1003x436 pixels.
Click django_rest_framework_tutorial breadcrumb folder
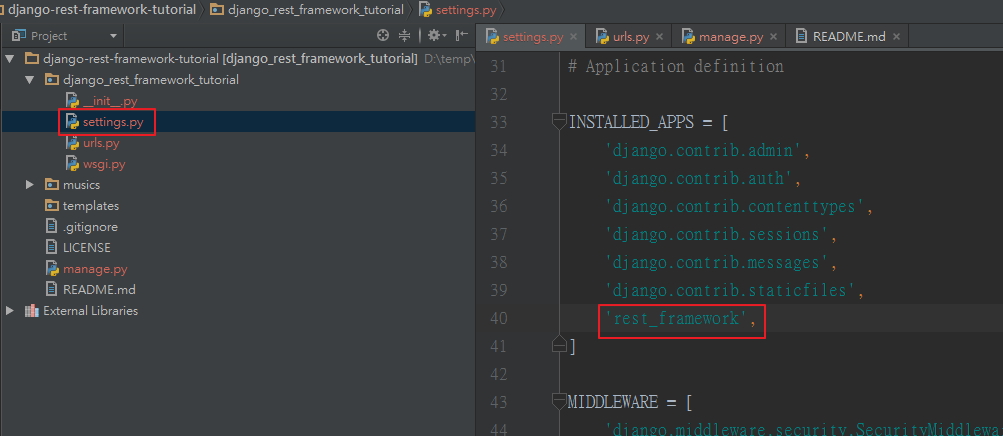316,10
